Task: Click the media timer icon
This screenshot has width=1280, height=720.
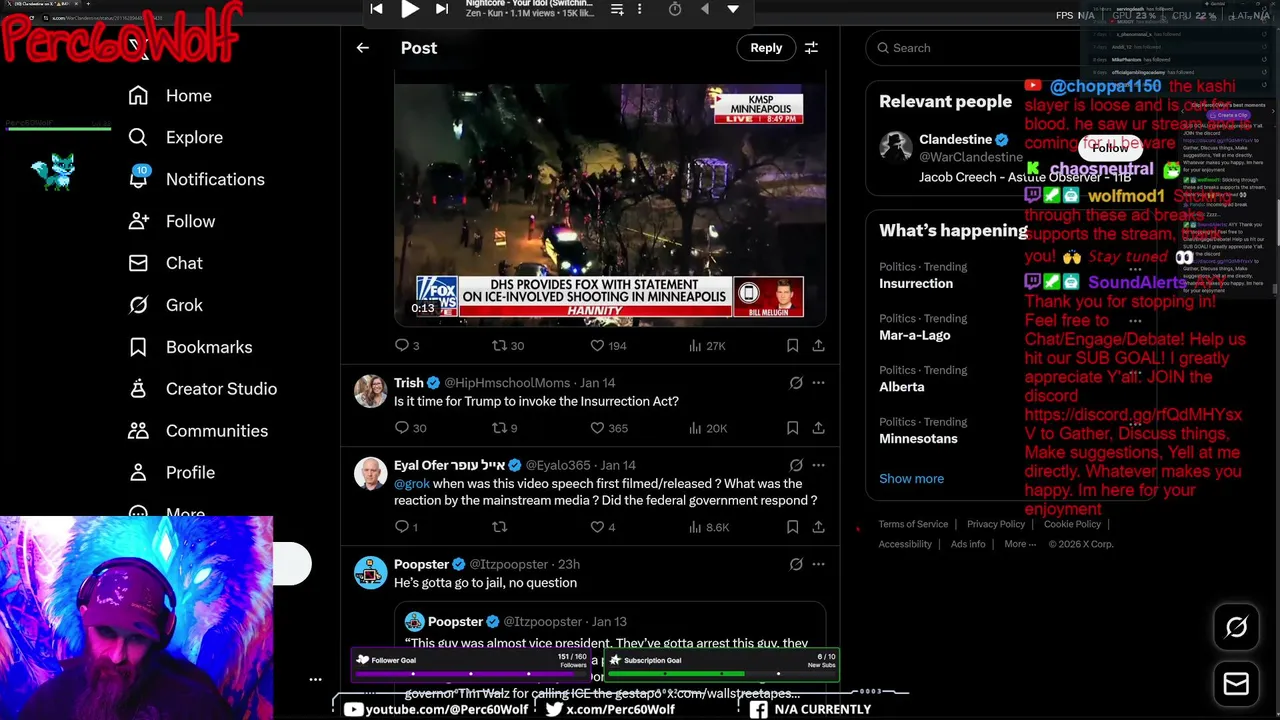Action: tap(675, 9)
